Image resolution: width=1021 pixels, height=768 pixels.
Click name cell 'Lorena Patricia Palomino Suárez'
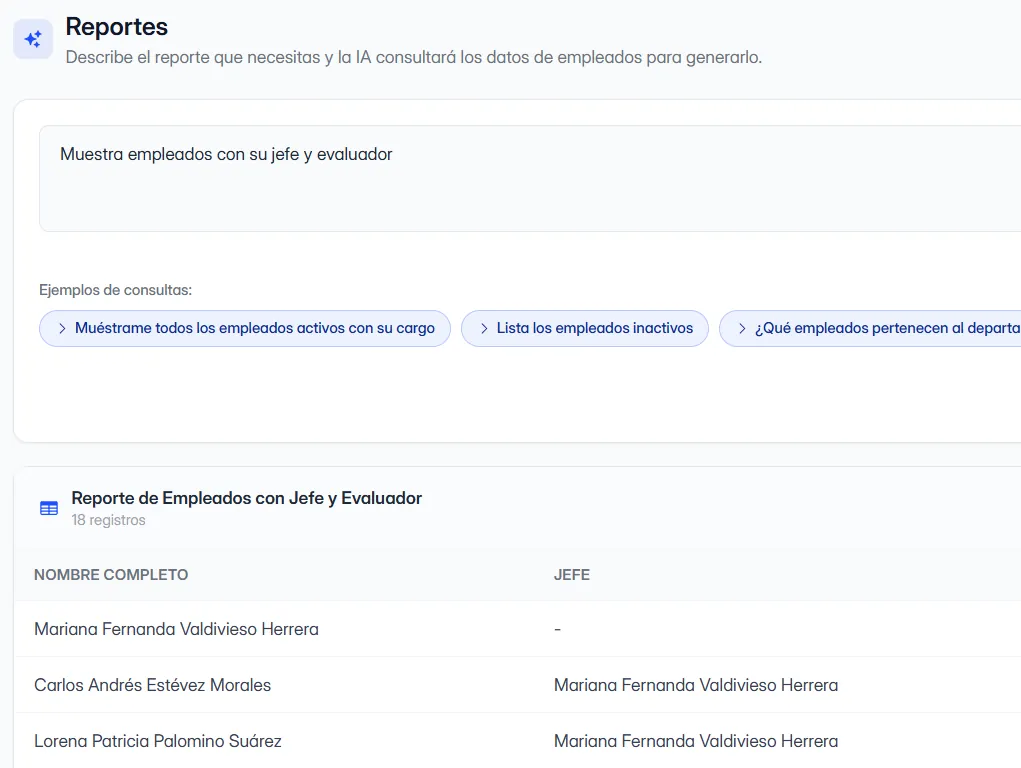coord(158,741)
